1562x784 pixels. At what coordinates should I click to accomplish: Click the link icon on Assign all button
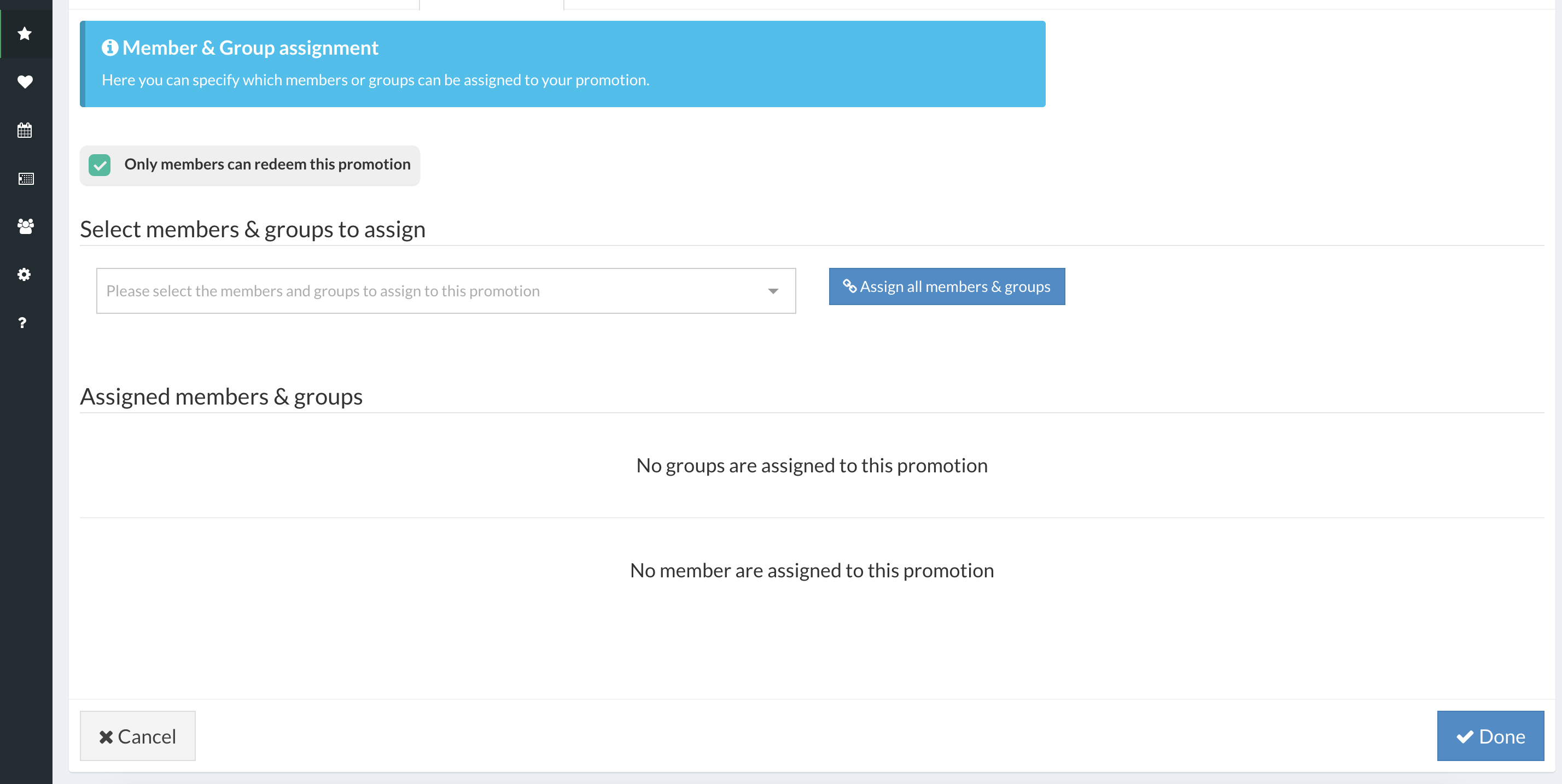coord(849,286)
